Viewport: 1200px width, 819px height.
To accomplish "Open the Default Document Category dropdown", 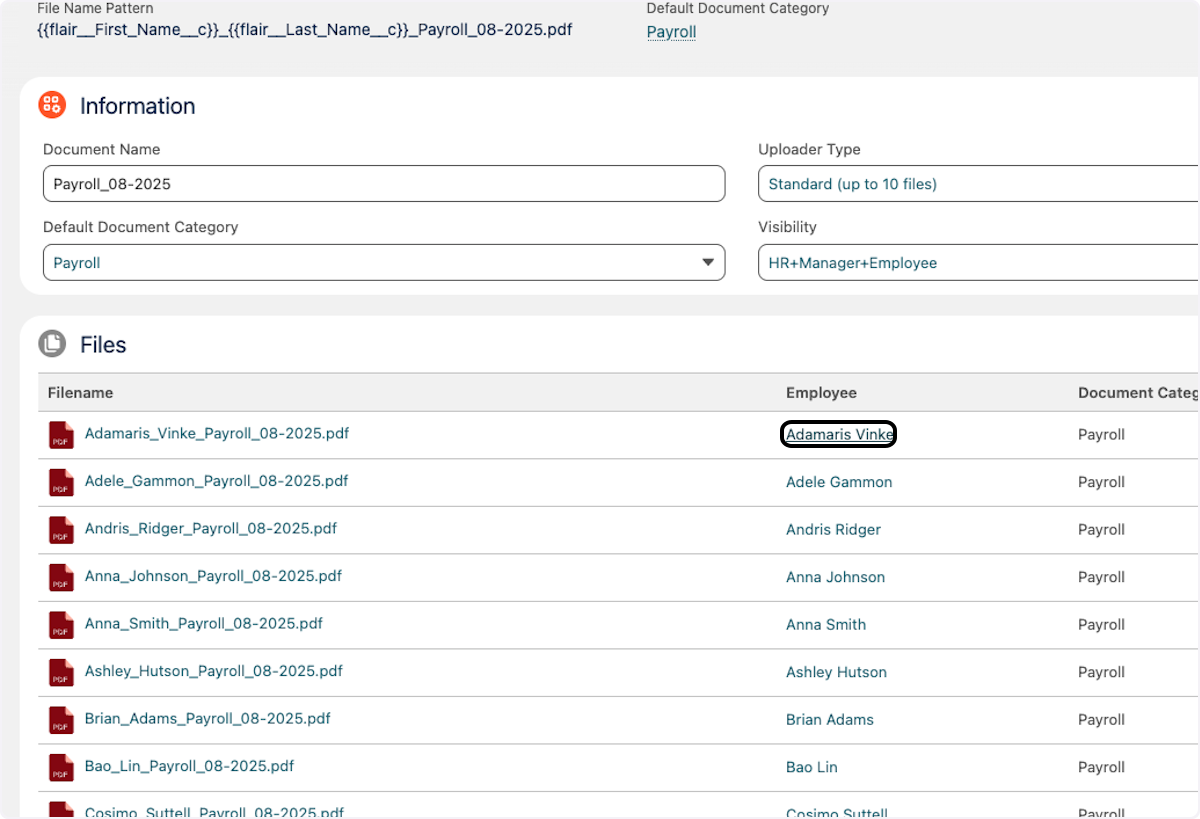I will pyautogui.click(x=383, y=263).
